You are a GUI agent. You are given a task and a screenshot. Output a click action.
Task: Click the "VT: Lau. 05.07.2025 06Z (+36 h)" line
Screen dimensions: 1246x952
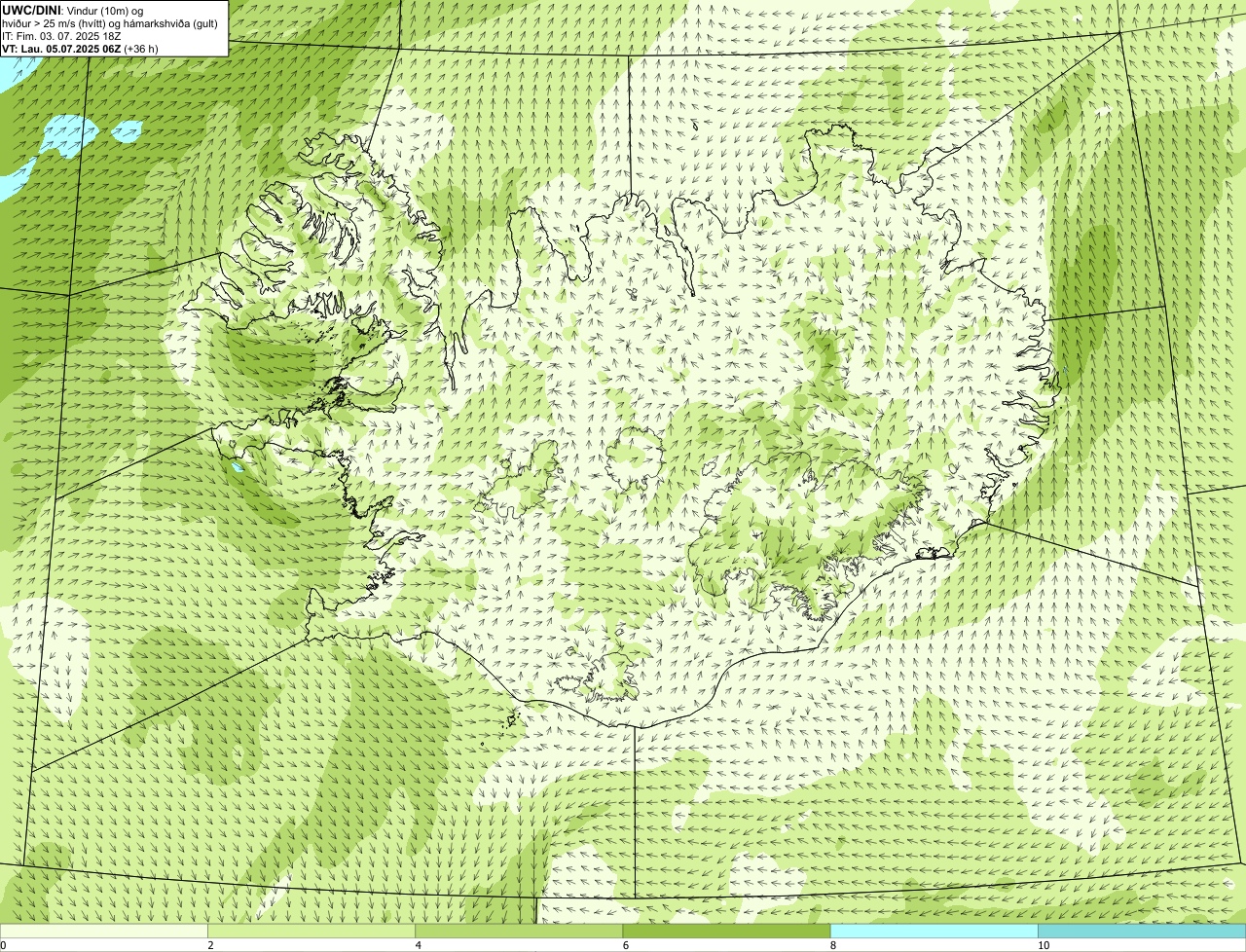pyautogui.click(x=80, y=49)
